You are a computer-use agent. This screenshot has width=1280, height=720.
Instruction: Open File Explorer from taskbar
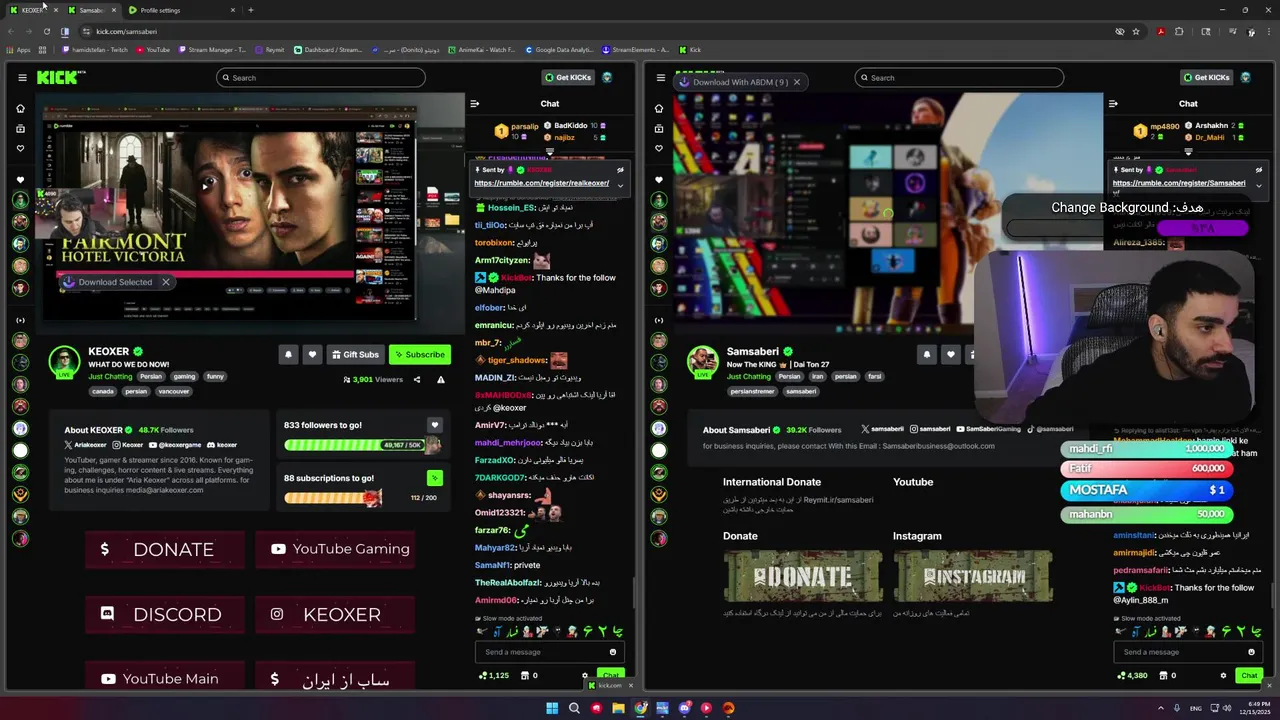(618, 708)
